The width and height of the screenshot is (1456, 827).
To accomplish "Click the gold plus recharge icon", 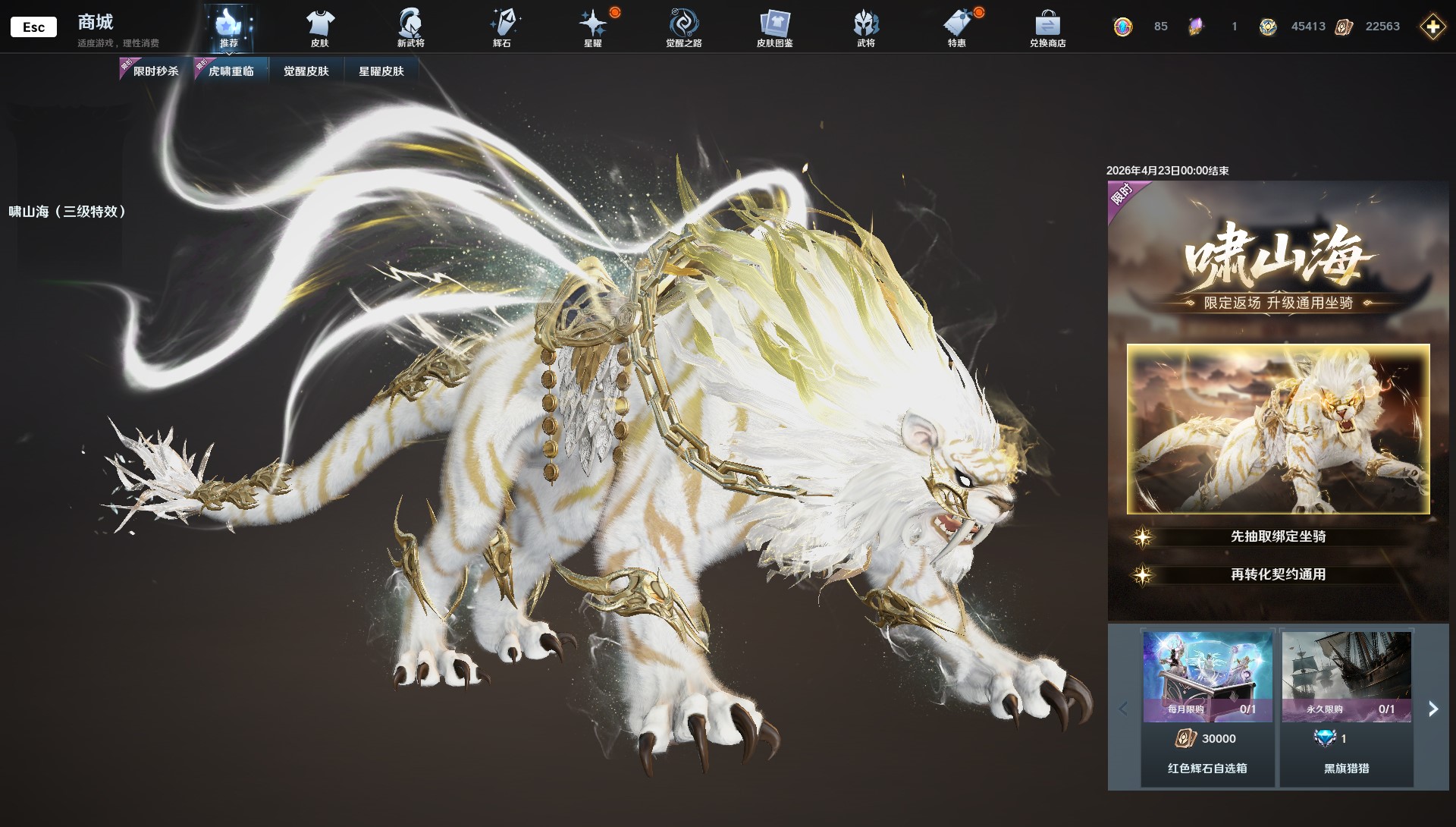I will 1432,27.
